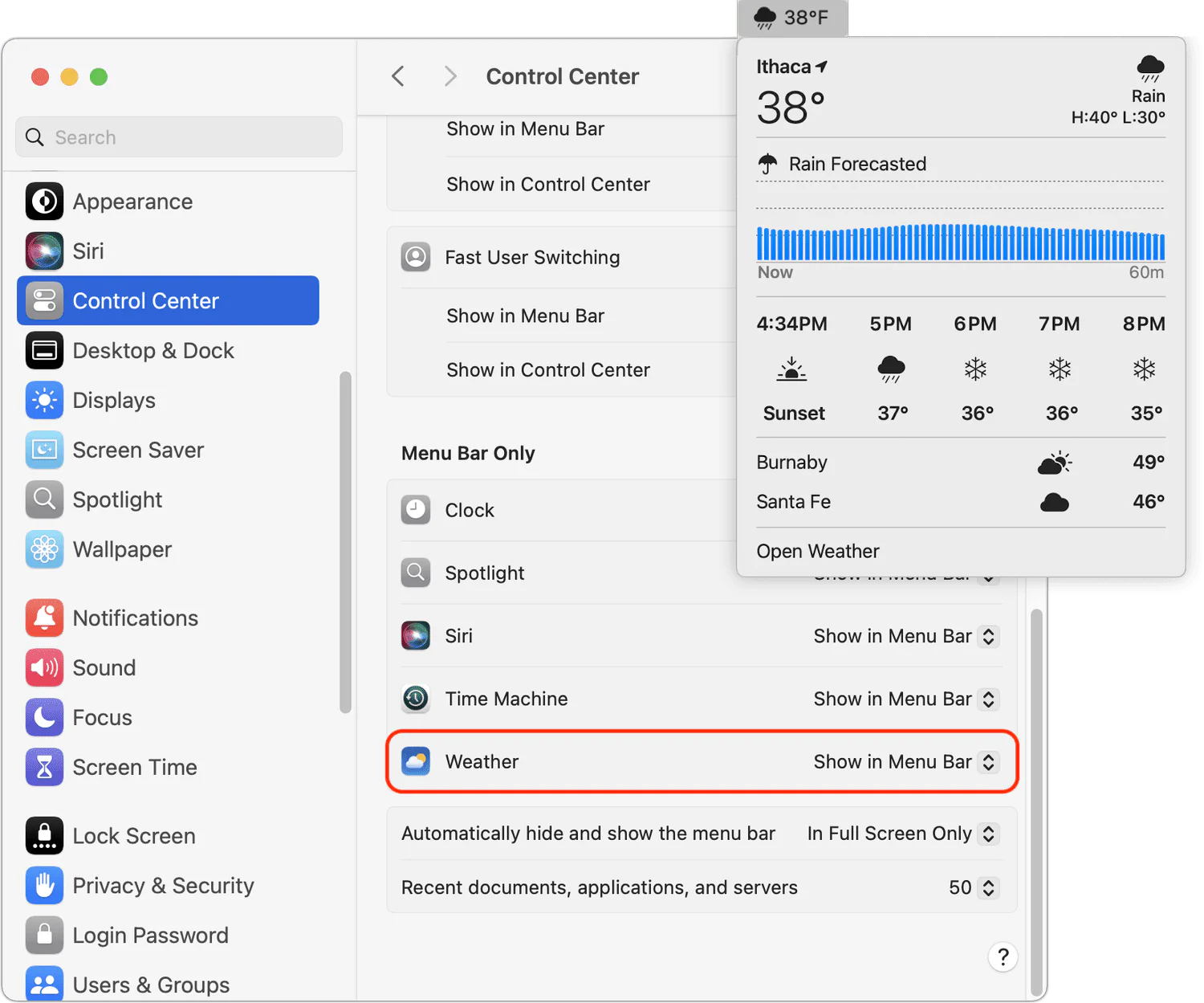1204x1003 pixels.
Task: Go forward with the right chevron button
Action: 450,76
